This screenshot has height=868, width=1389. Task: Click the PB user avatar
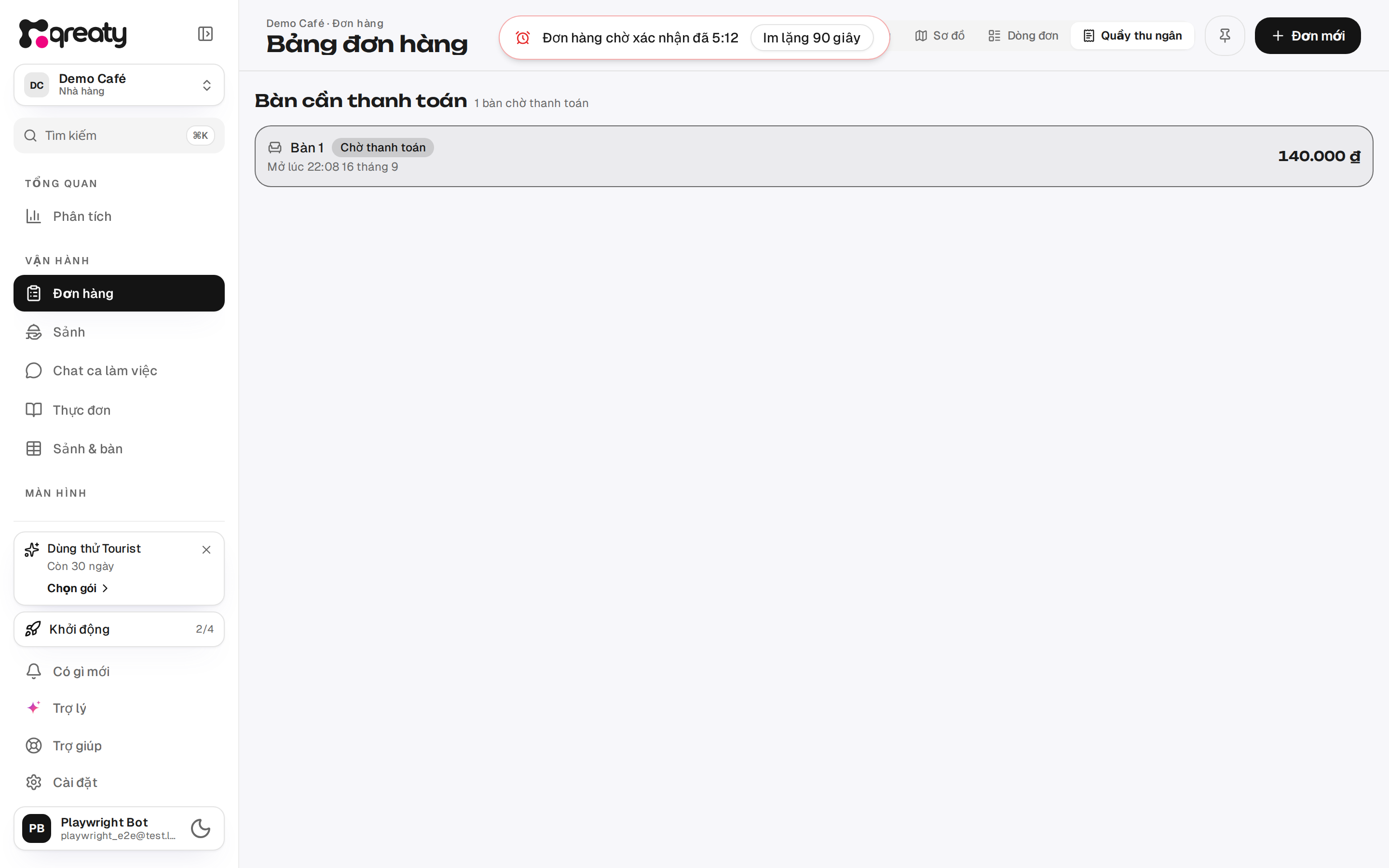pyautogui.click(x=37, y=828)
